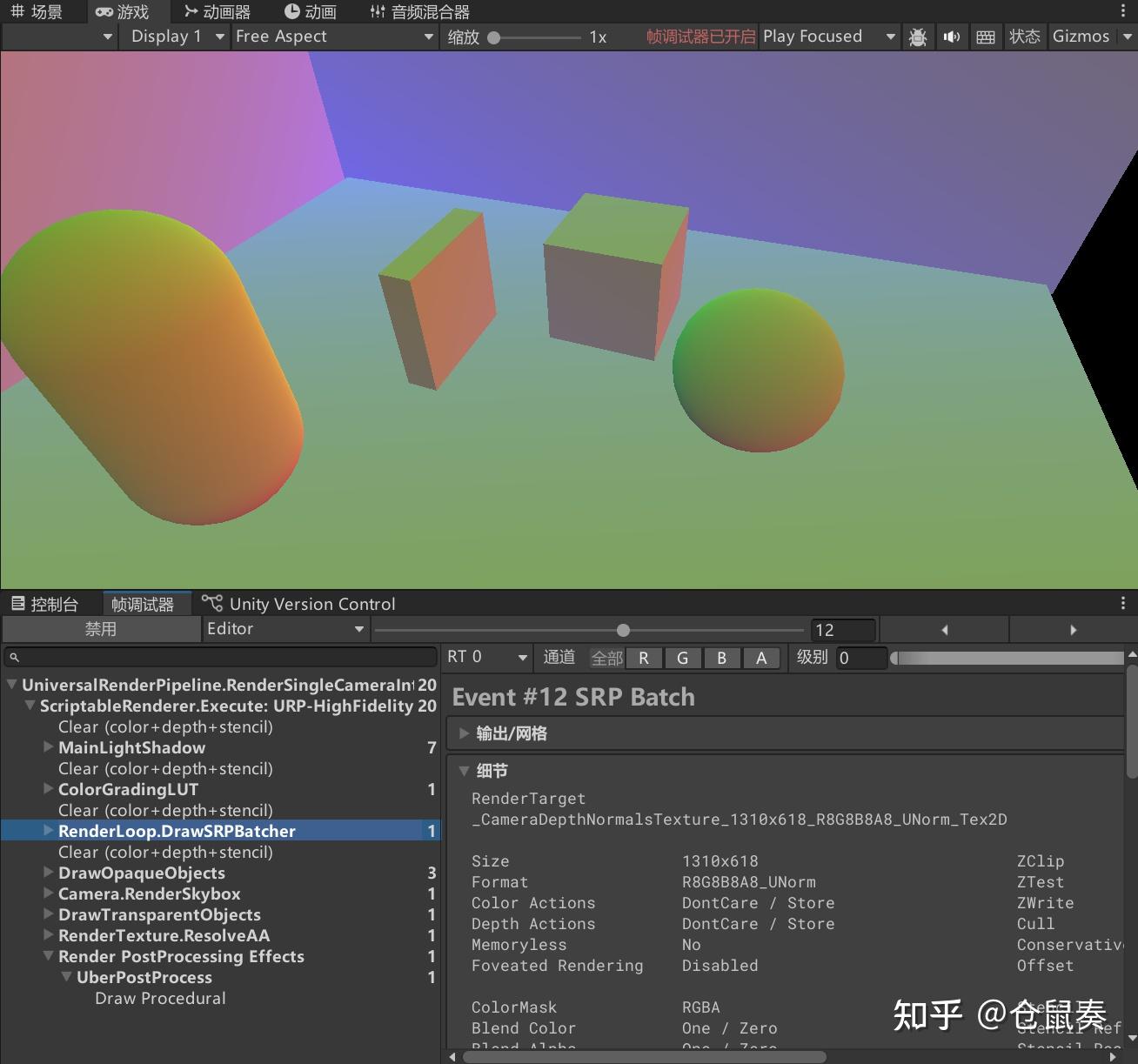This screenshot has width=1138, height=1064.
Task: Click the search icon in event list
Action: coord(15,657)
